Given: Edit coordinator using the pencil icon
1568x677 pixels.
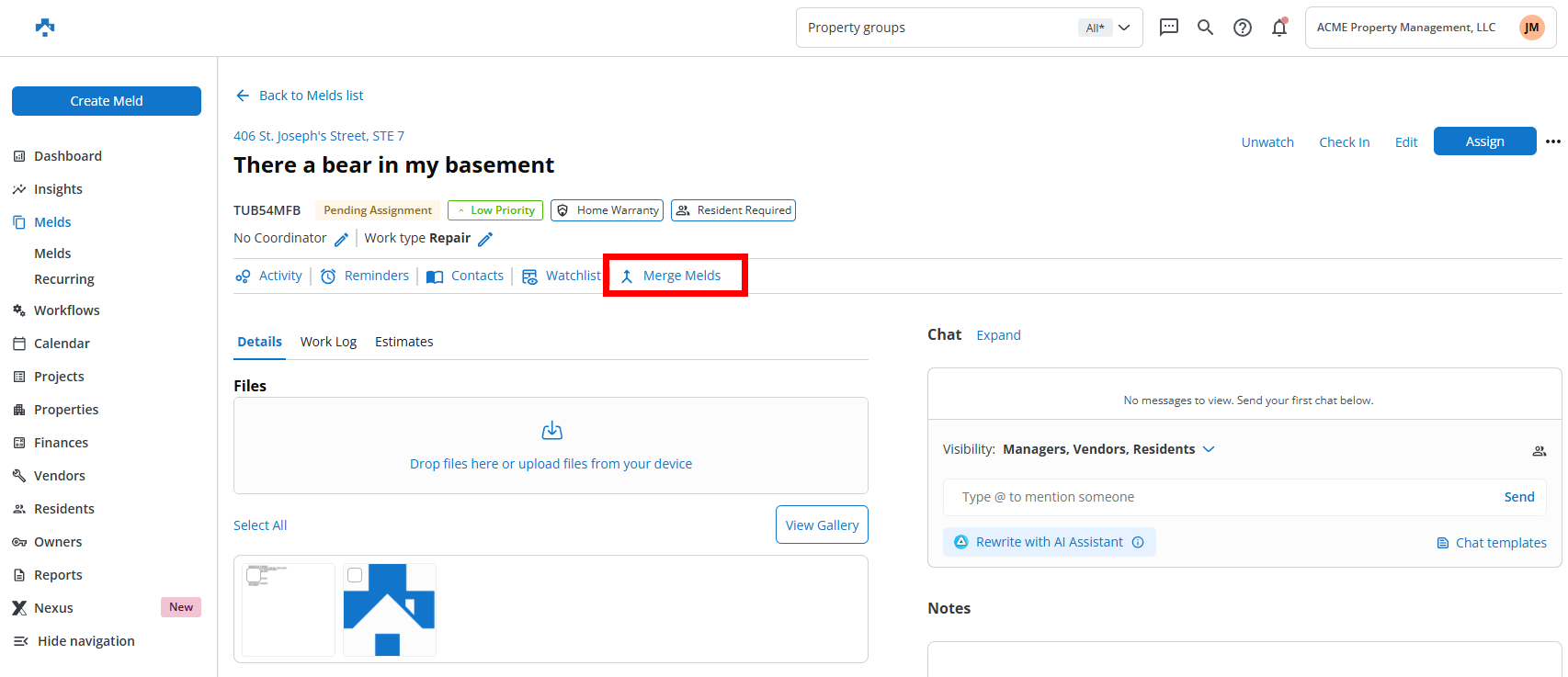Looking at the screenshot, I should [x=341, y=239].
